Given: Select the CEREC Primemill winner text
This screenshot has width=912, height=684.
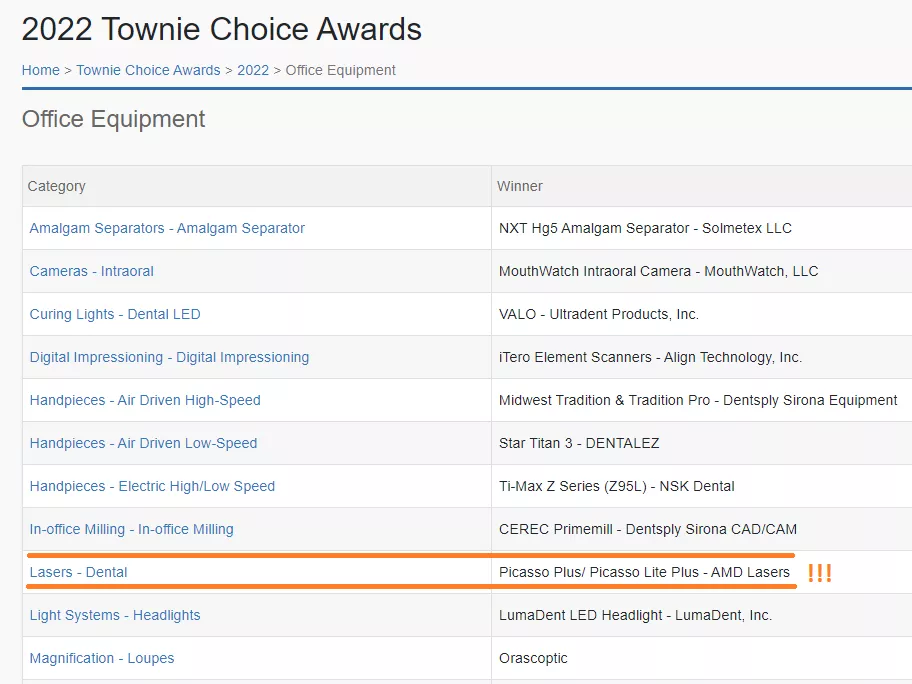Looking at the screenshot, I should [648, 529].
